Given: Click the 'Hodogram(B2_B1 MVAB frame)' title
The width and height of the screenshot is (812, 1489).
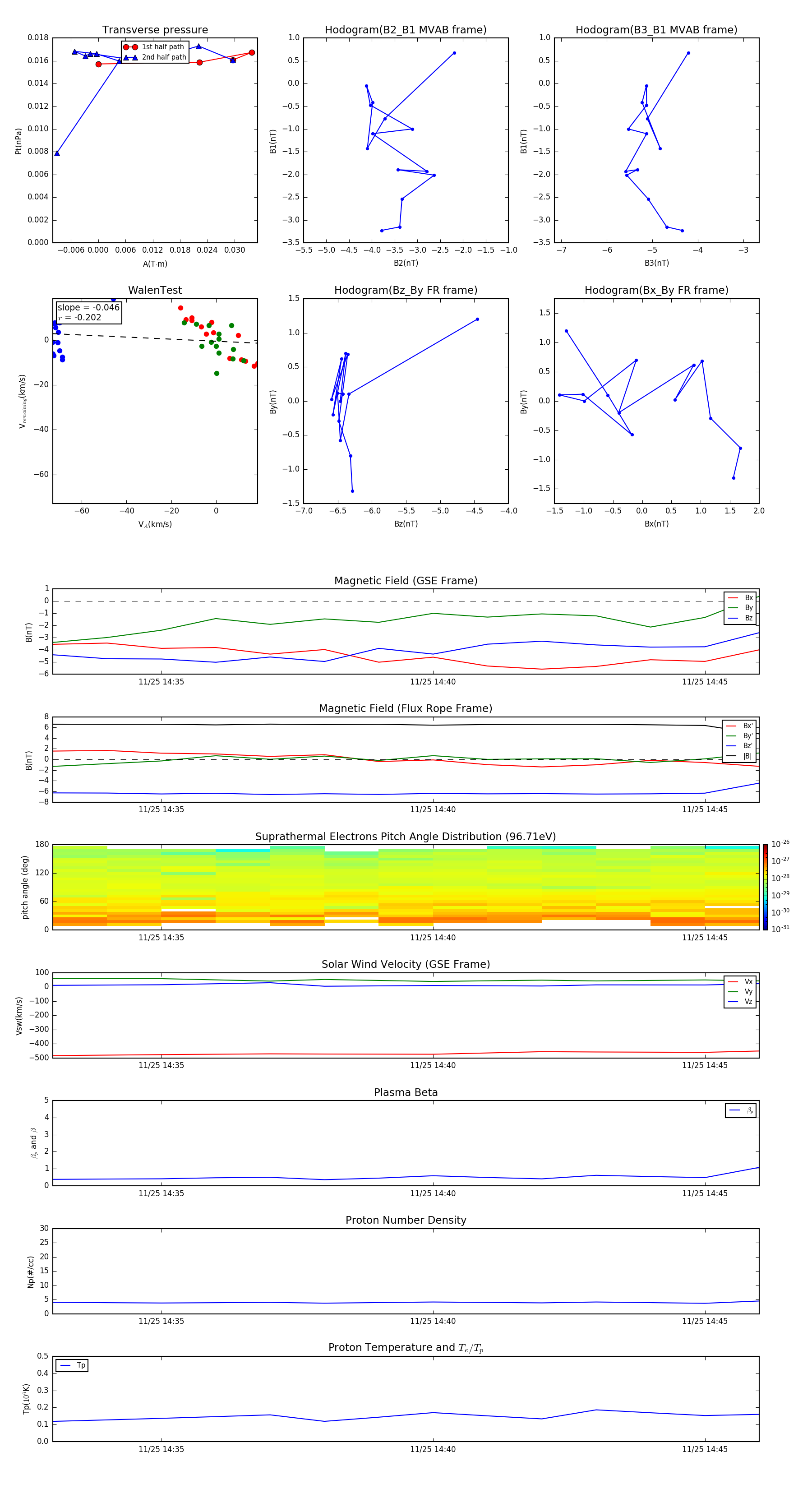Looking at the screenshot, I should point(406,29).
